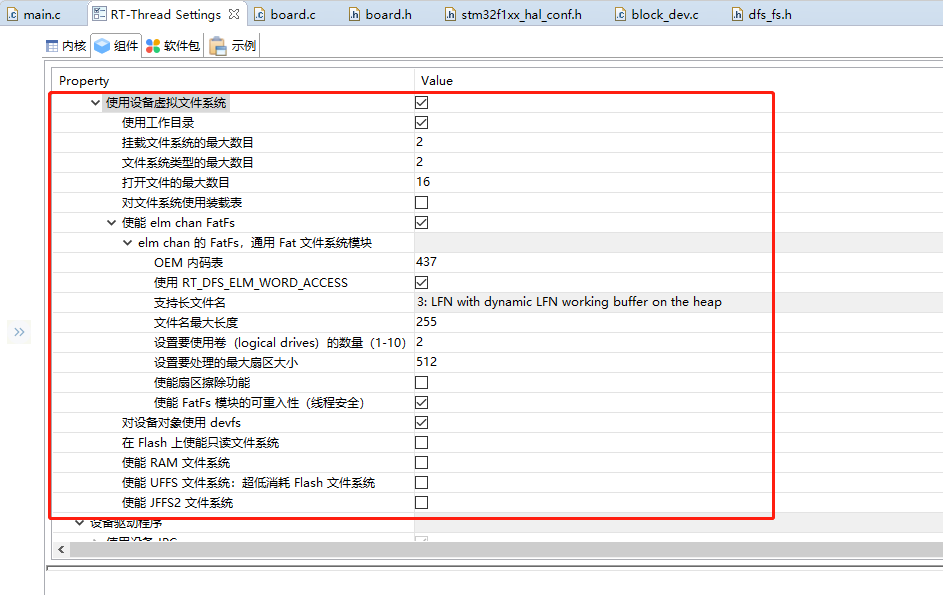Enable the 使能 RAM 文件系统 checkbox

point(421,462)
